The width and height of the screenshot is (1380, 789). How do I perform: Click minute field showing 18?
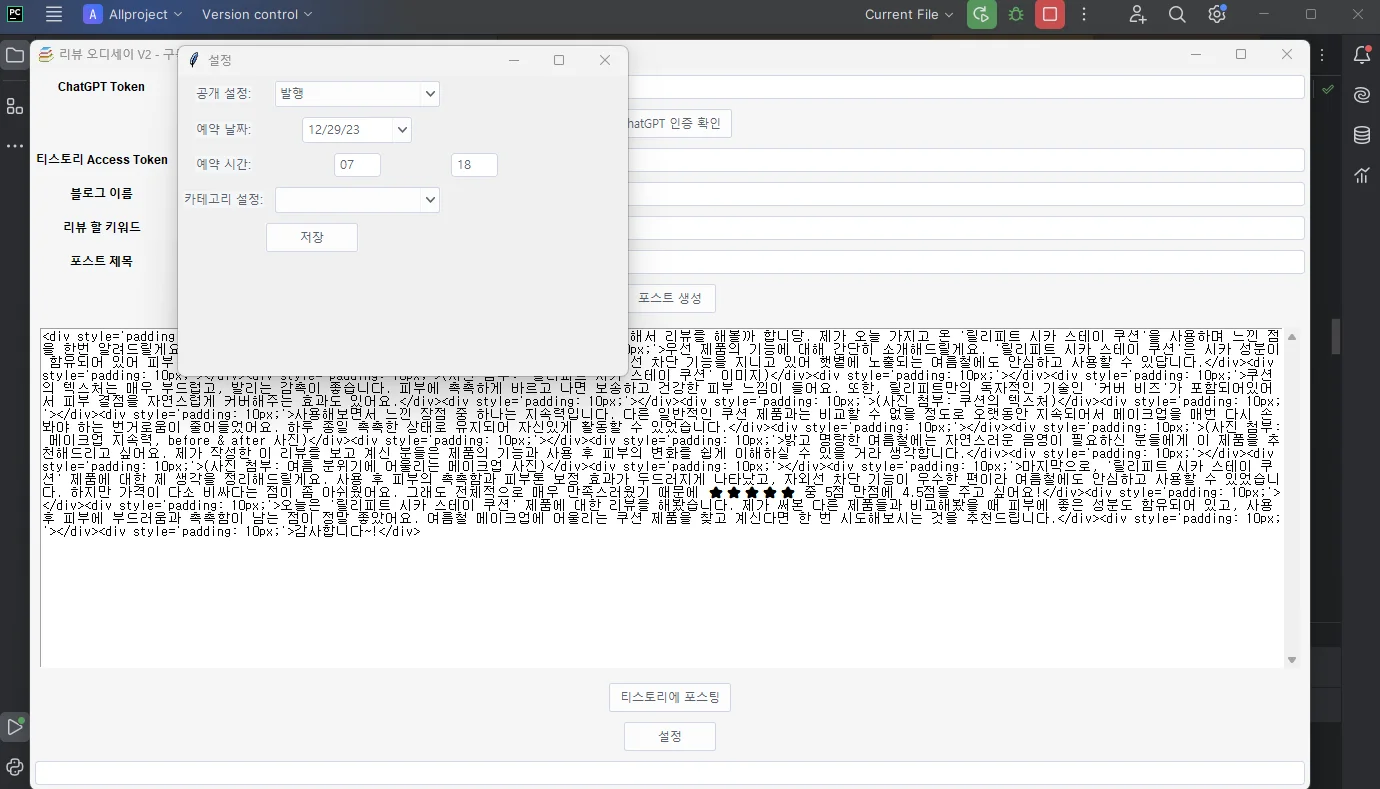point(474,165)
